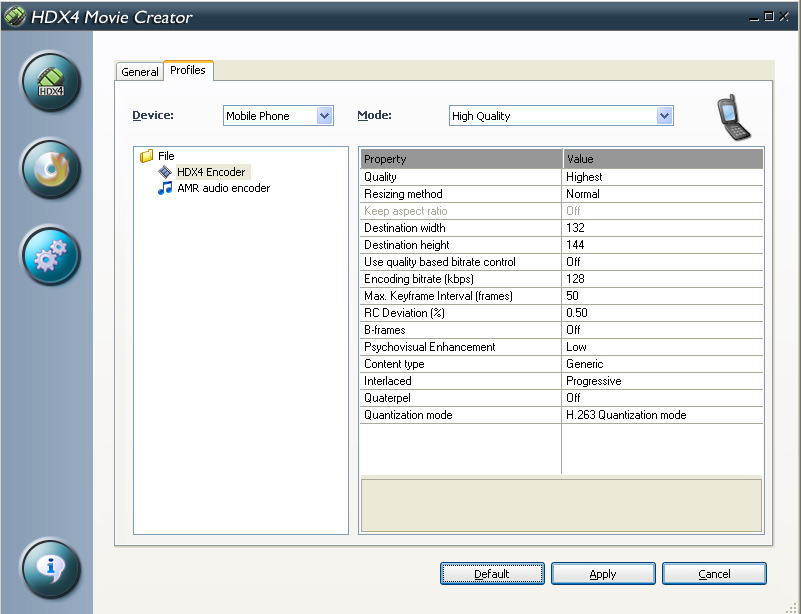Click the Quality value Highest
801x614 pixels.
click(x=584, y=177)
